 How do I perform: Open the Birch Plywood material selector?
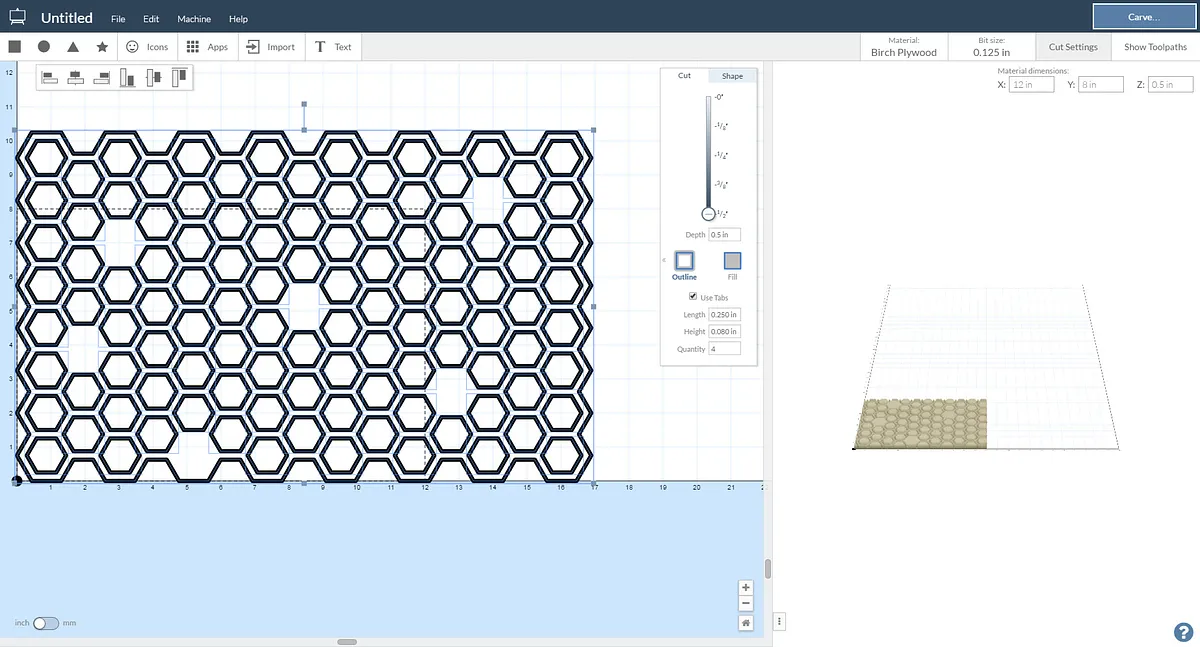coord(903,47)
